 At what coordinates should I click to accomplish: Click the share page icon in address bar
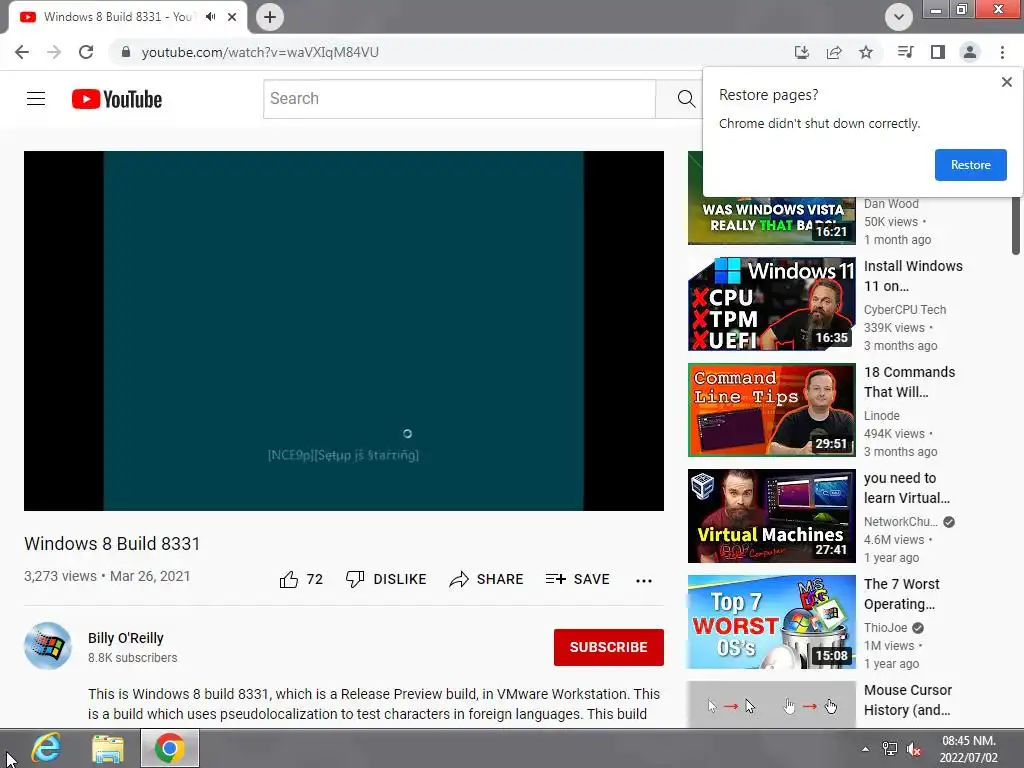pos(834,52)
